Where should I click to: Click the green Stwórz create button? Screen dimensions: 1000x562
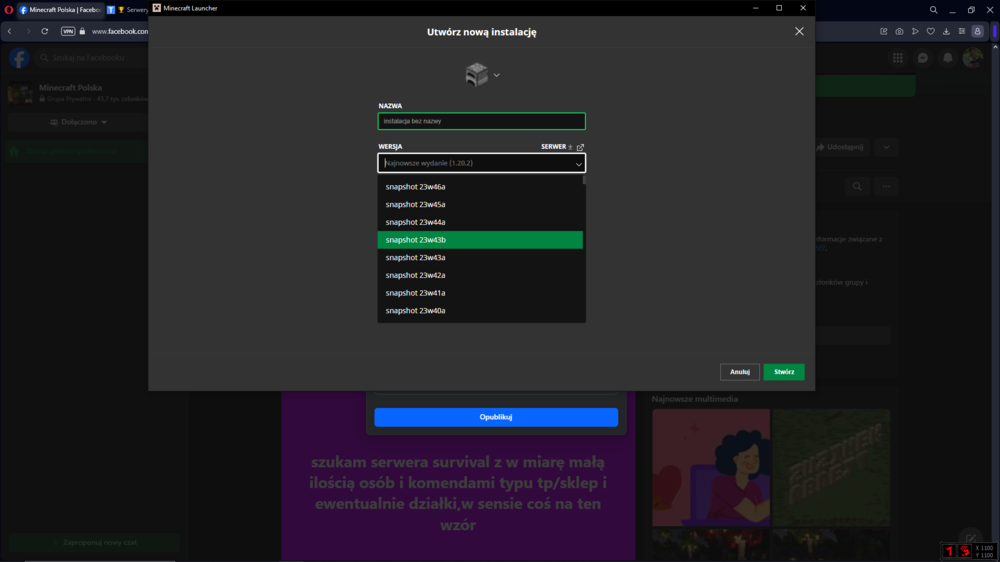[x=784, y=372]
